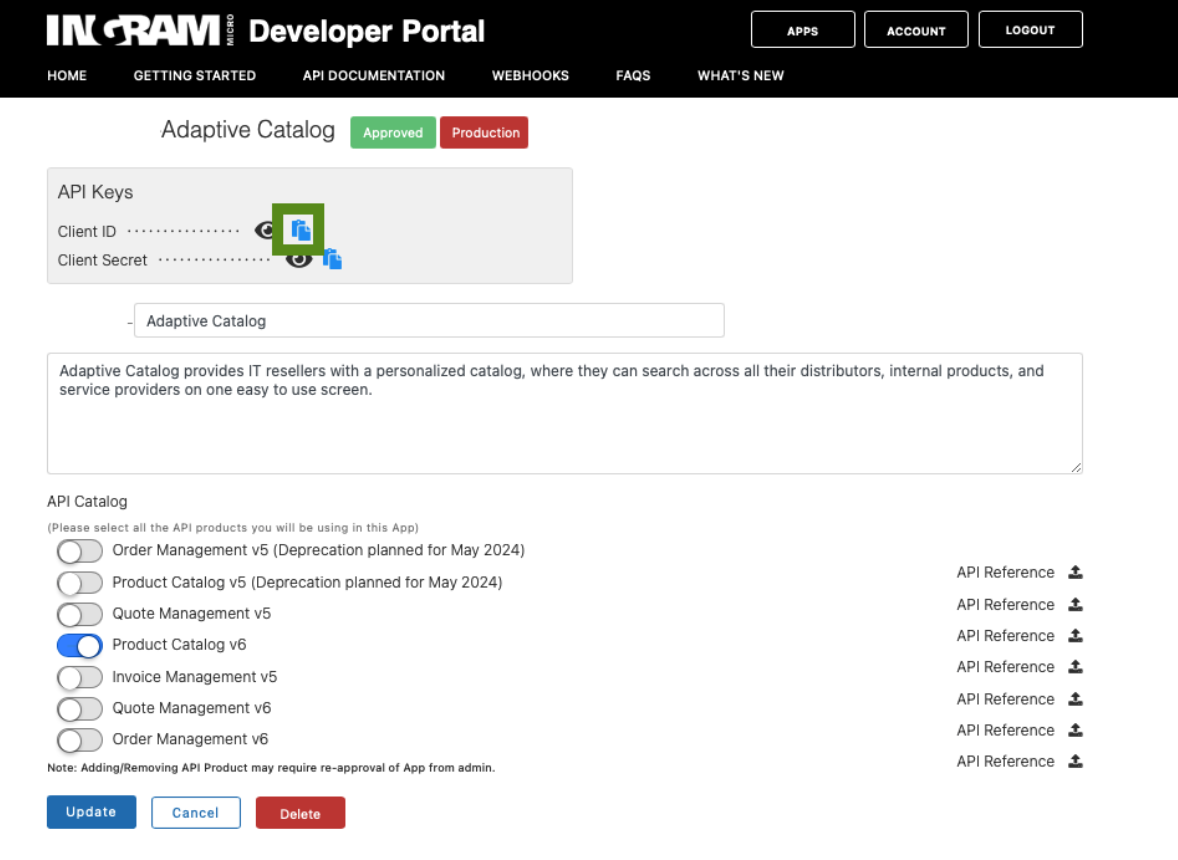The image size is (1178, 860).
Task: Open GETTING STARTED page
Action: point(195,76)
